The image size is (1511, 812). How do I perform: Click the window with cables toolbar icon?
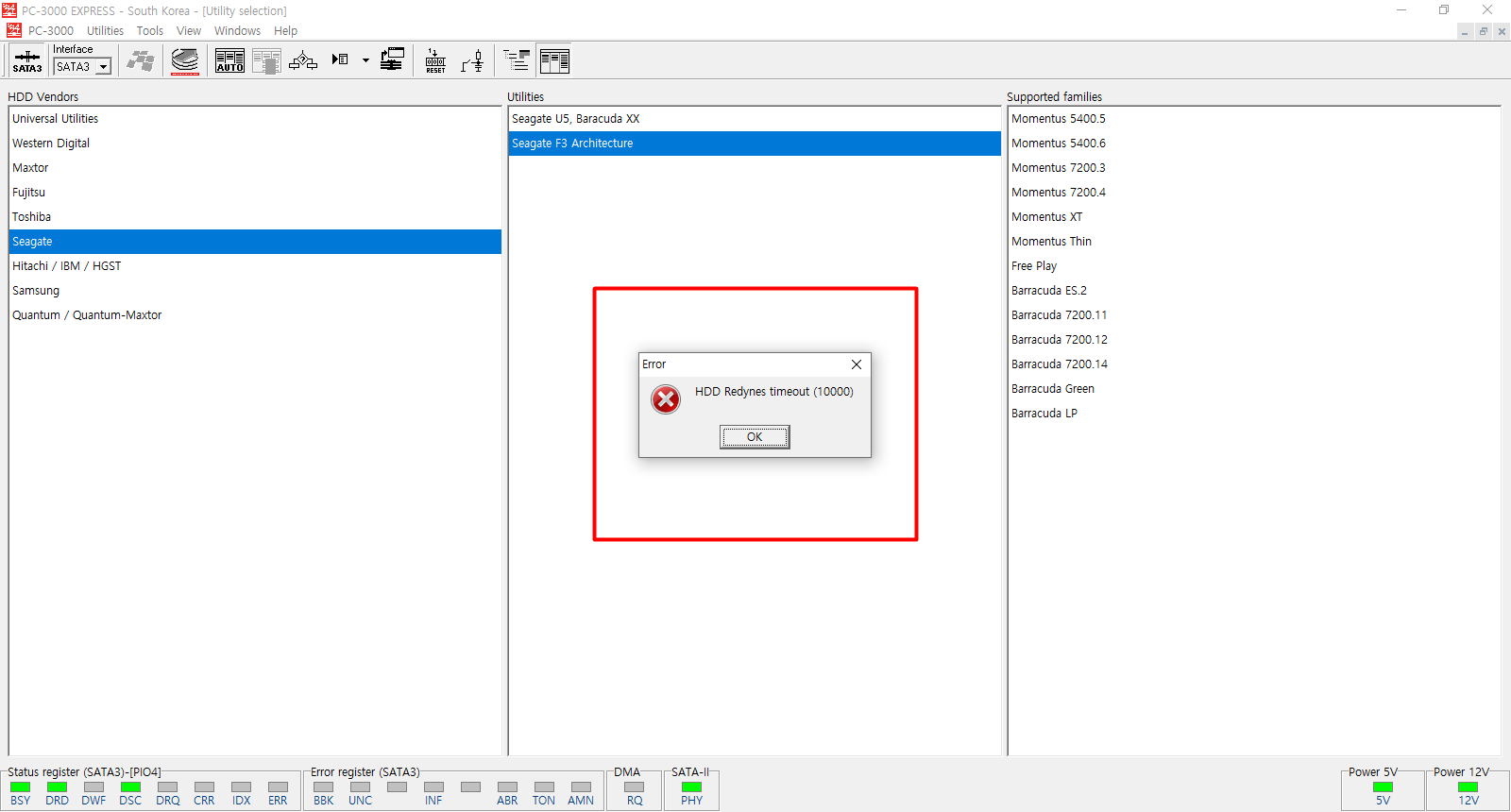point(392,60)
